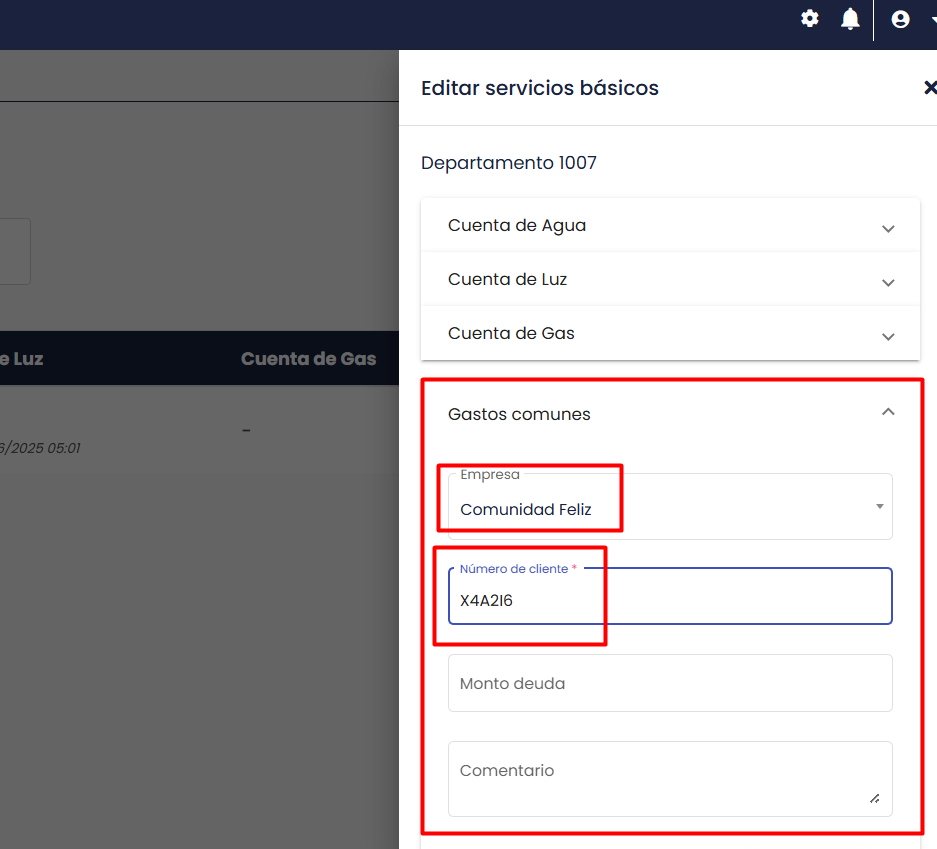Open the settings gear icon
Image resolution: width=937 pixels, height=849 pixels.
pyautogui.click(x=809, y=19)
